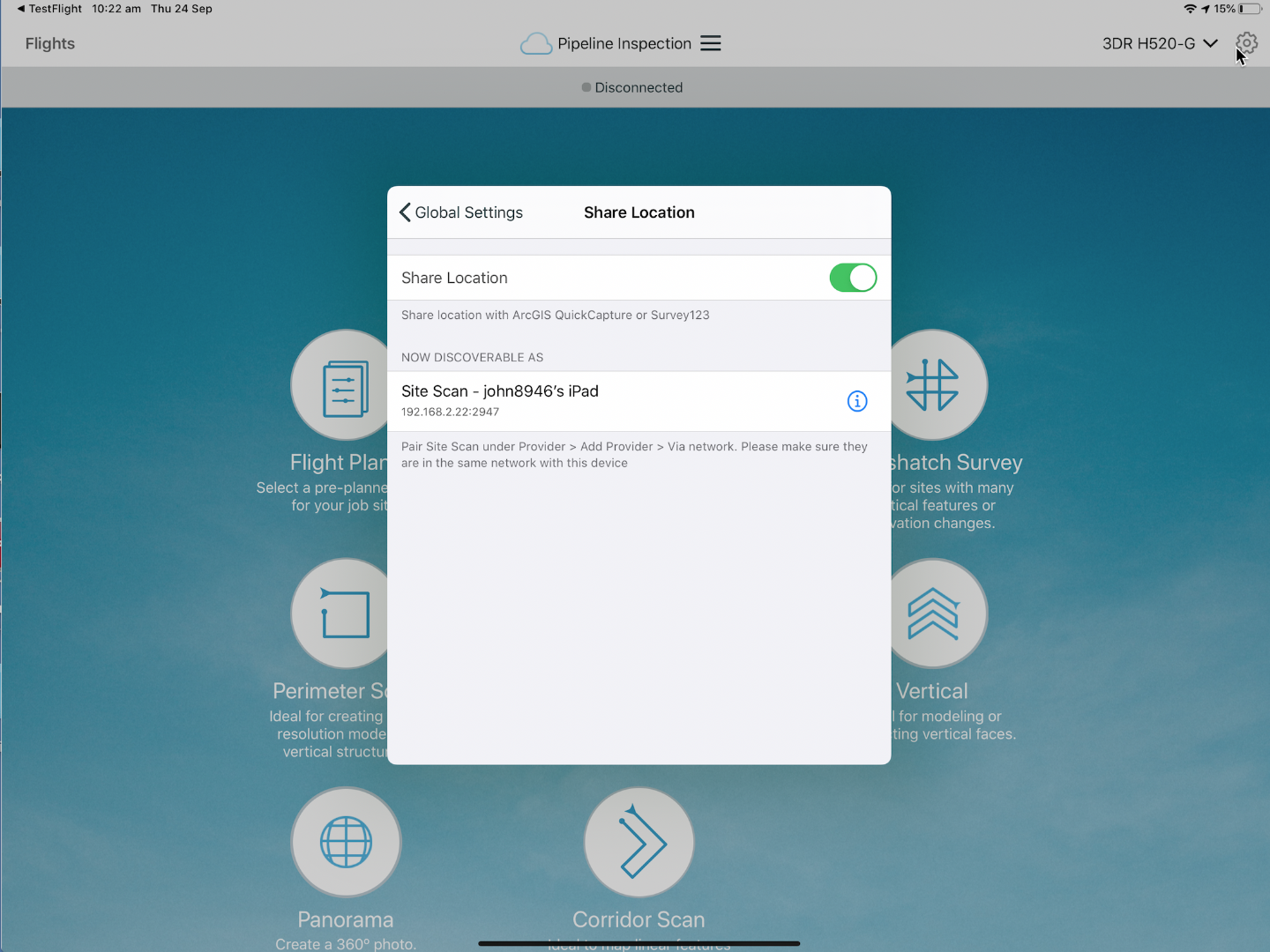
Task: Click the 10:22 am clock
Action: (116, 9)
